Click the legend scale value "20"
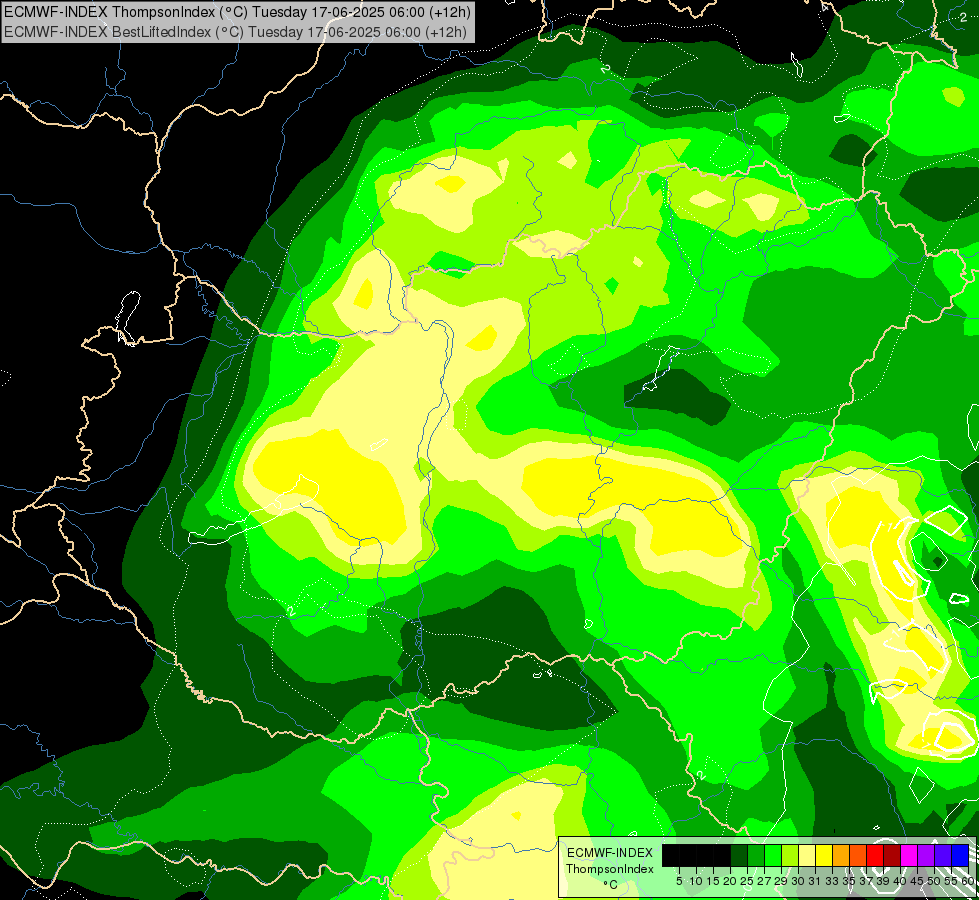This screenshot has height=900, width=979. 730,881
